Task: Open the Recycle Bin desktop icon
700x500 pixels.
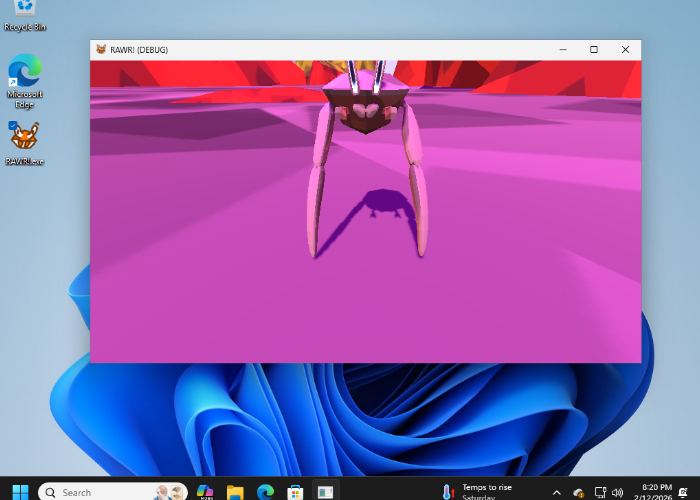Action: point(25,10)
